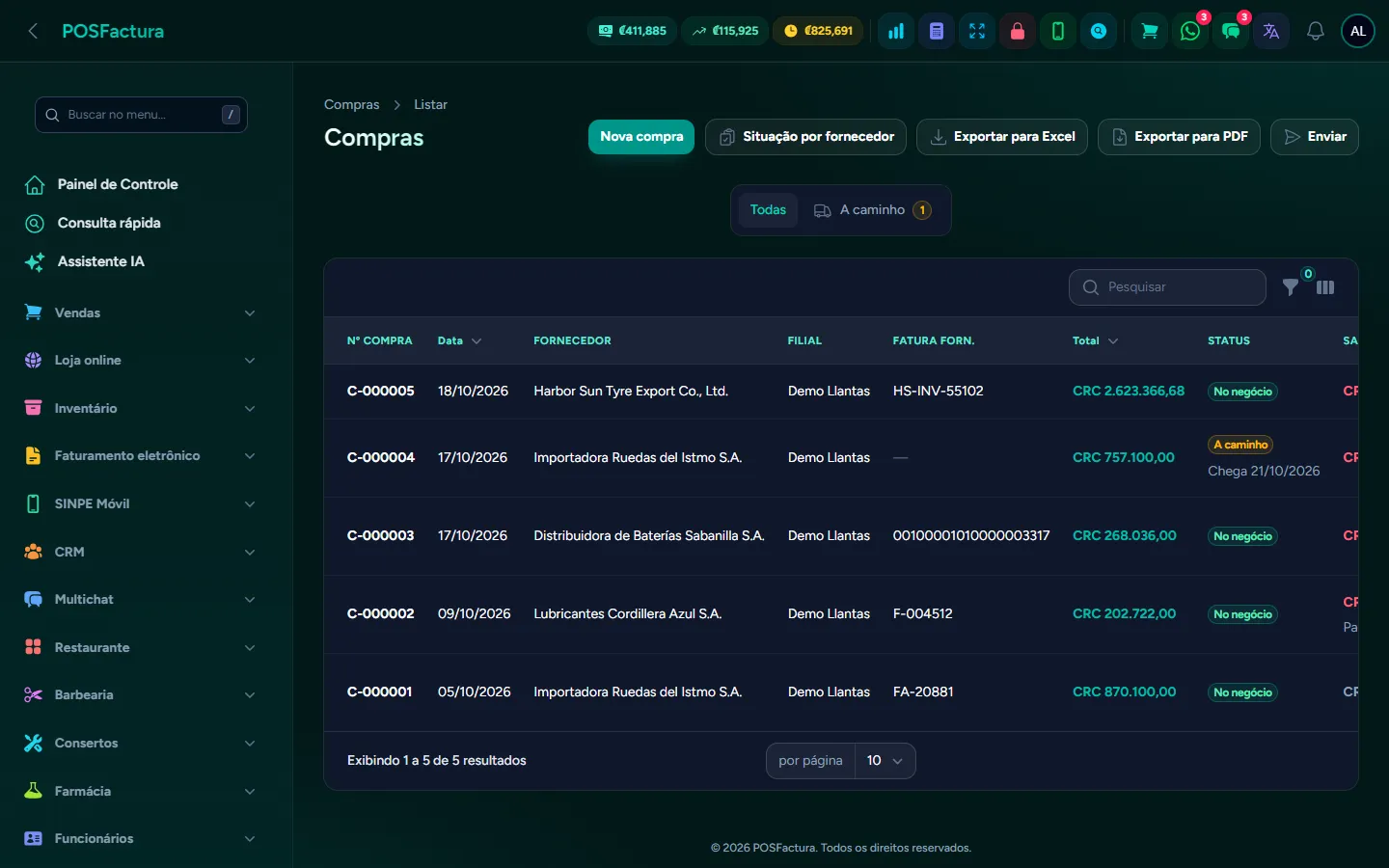This screenshot has height=868, width=1389.
Task: Expand Faturamento eletrônico menu section
Action: click(x=141, y=456)
